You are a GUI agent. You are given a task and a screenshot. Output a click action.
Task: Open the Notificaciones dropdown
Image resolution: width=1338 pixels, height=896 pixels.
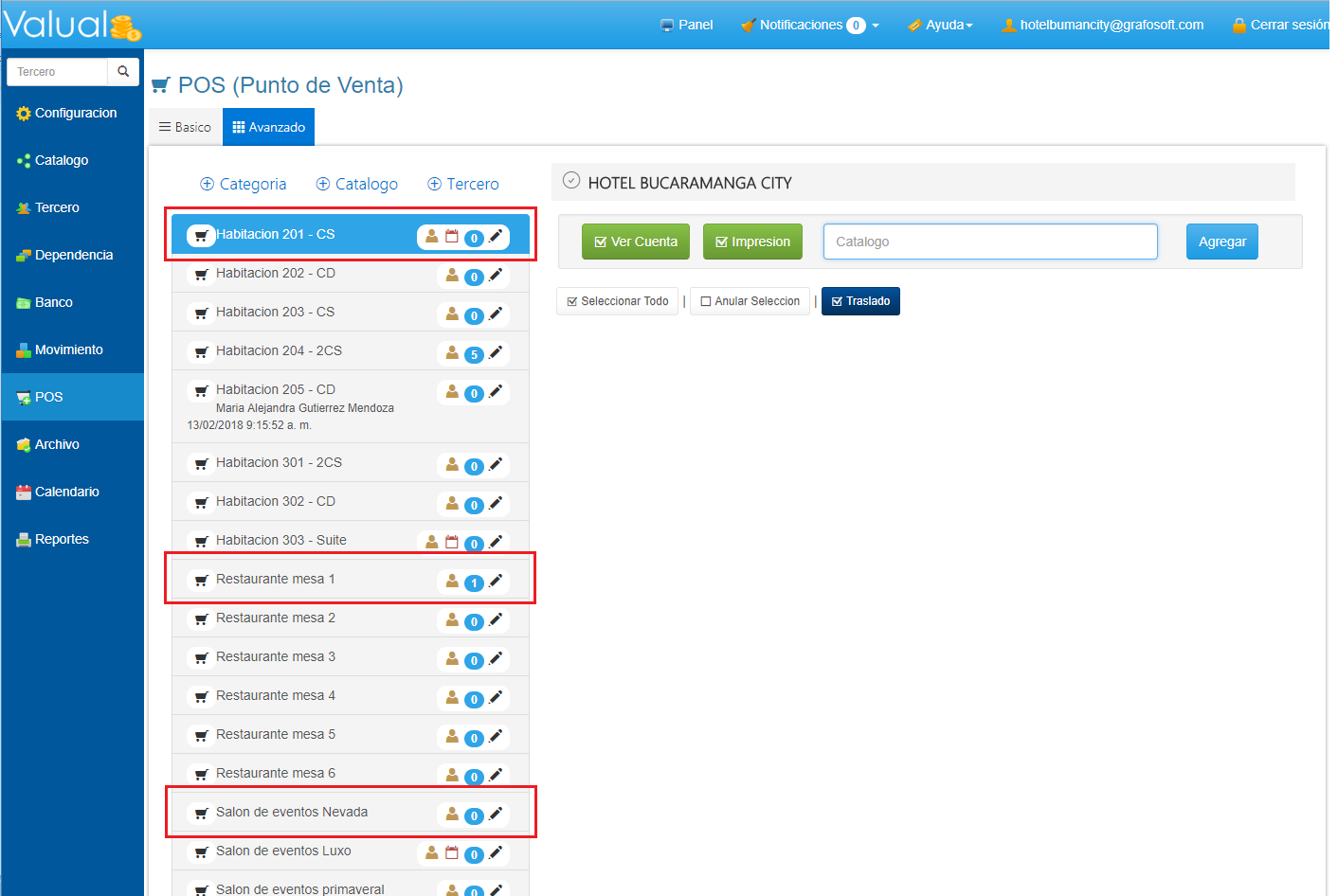coord(810,25)
